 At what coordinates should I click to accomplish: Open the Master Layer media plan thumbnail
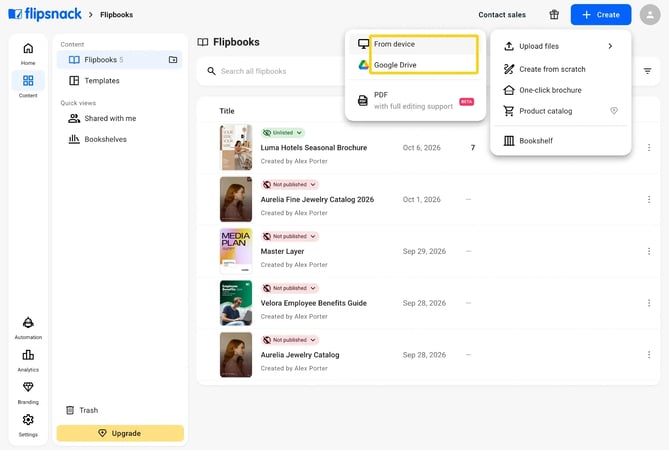tap(236, 251)
